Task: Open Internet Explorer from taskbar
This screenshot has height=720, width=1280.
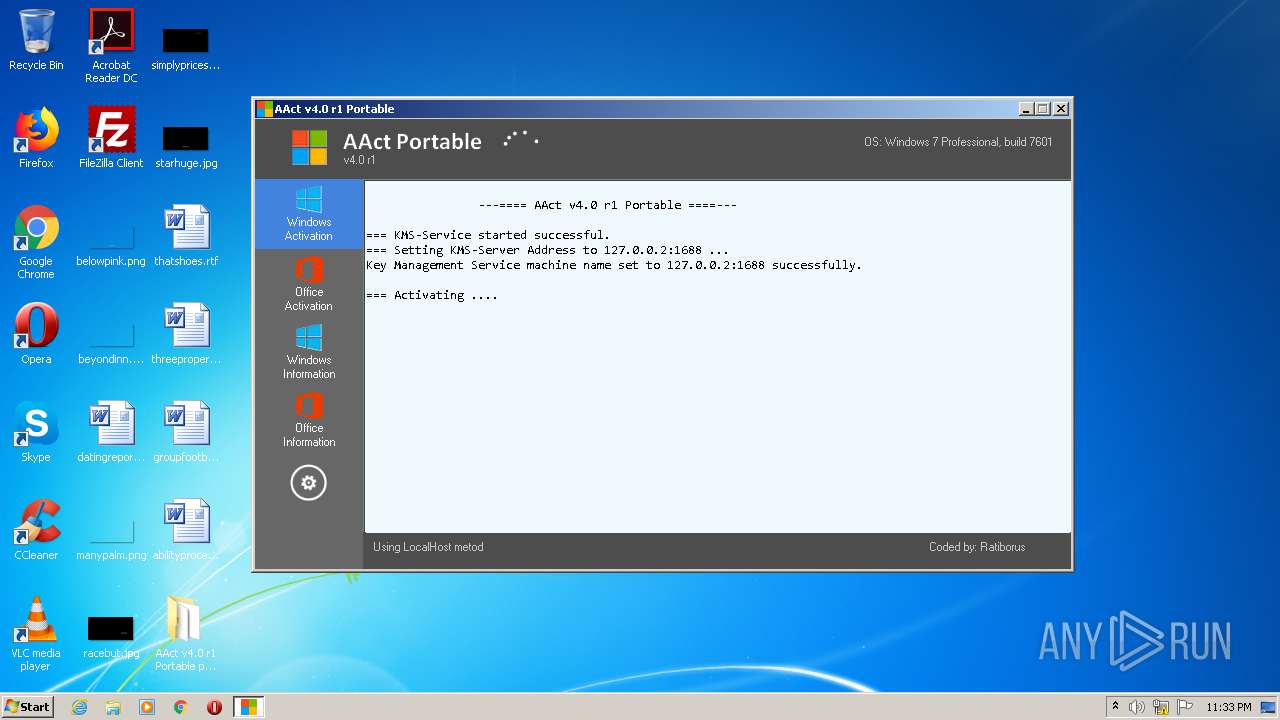Action: [x=79, y=707]
